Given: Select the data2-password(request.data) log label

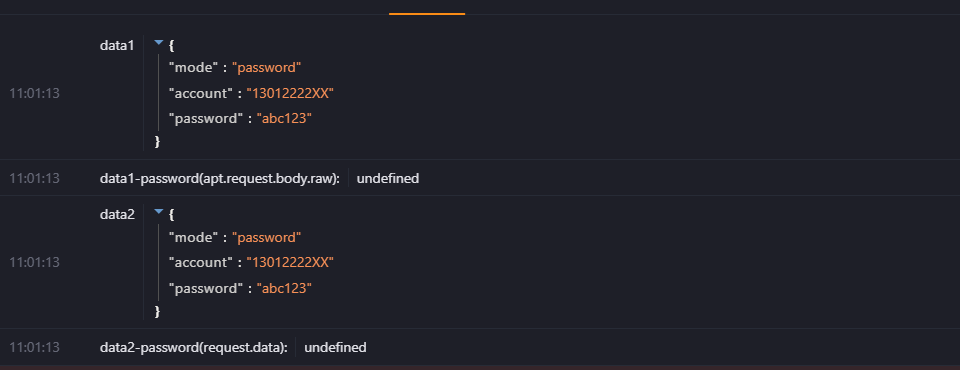Looking at the screenshot, I should pos(193,348).
